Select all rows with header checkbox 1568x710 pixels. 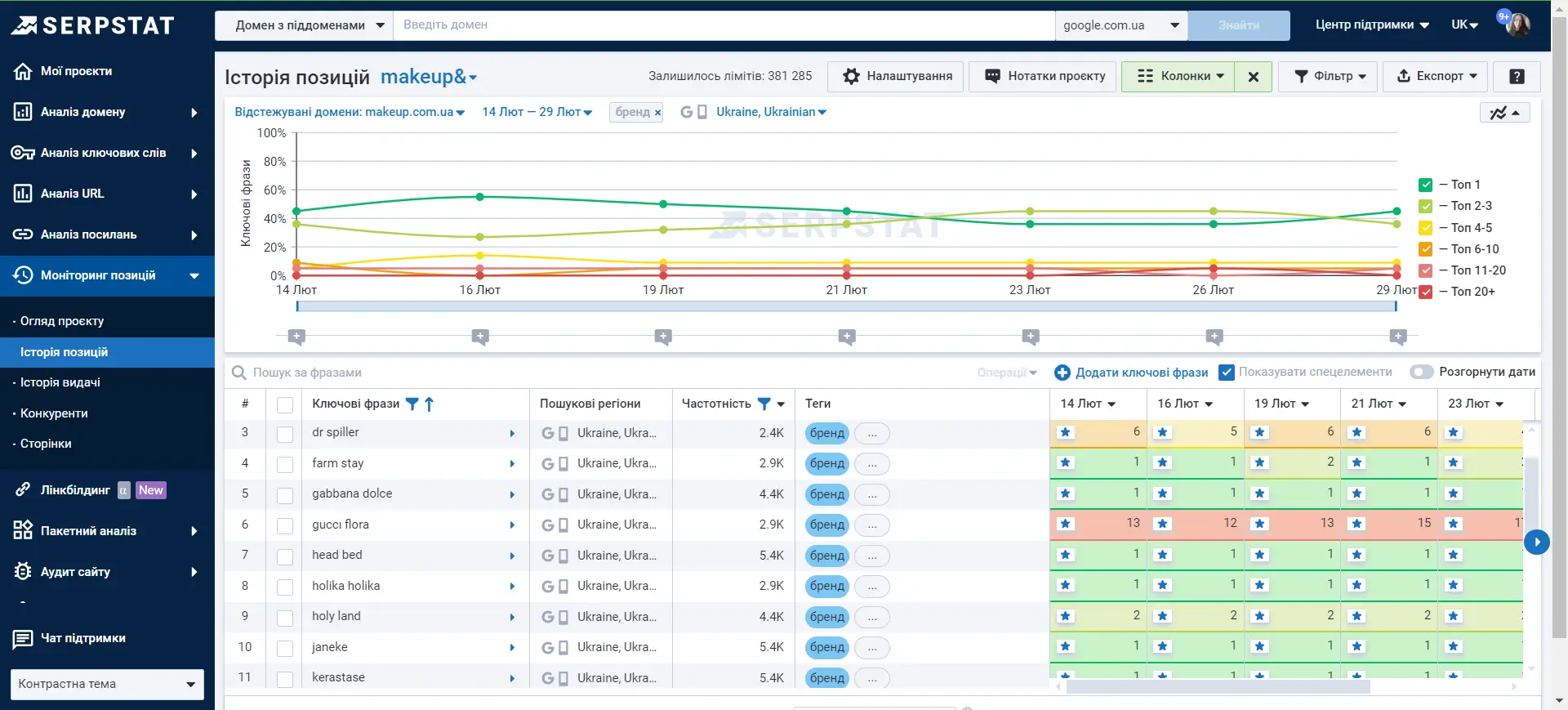pos(285,404)
